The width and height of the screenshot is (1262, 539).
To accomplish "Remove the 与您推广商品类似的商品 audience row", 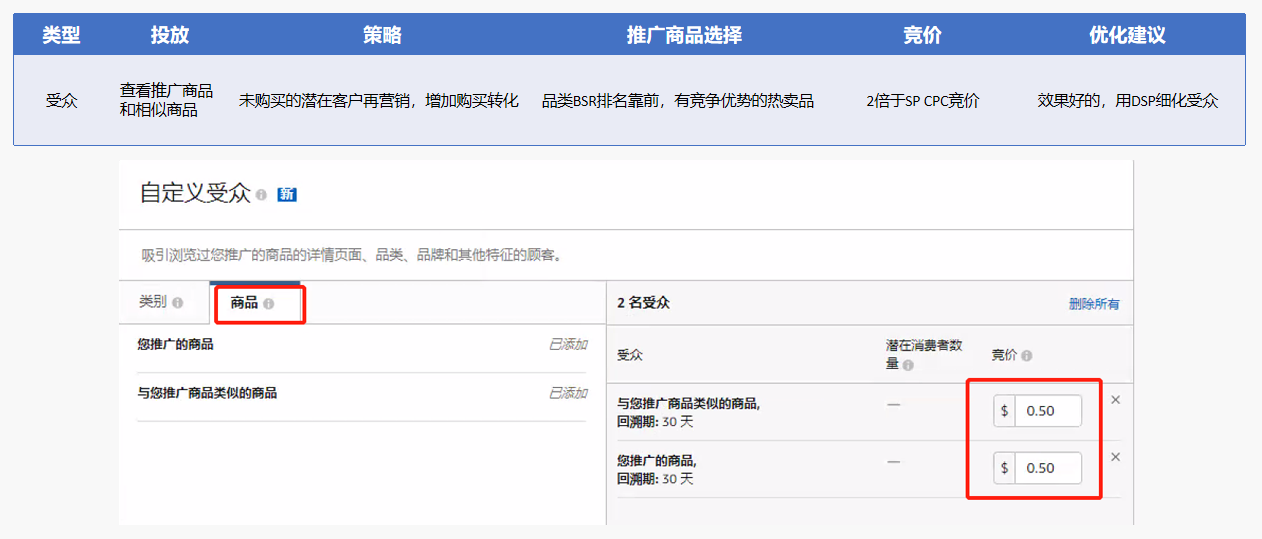I will (1116, 400).
